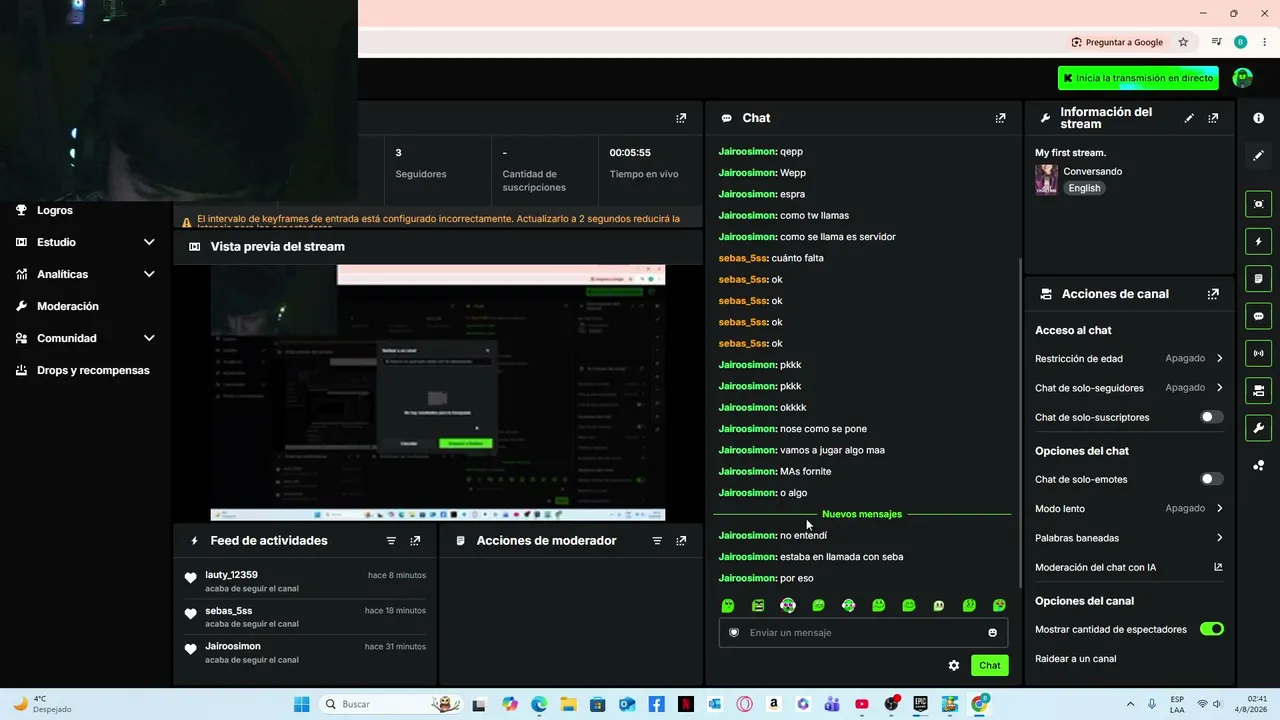
Task: Click Preguntar a Google in address bar
Action: pyautogui.click(x=1117, y=42)
